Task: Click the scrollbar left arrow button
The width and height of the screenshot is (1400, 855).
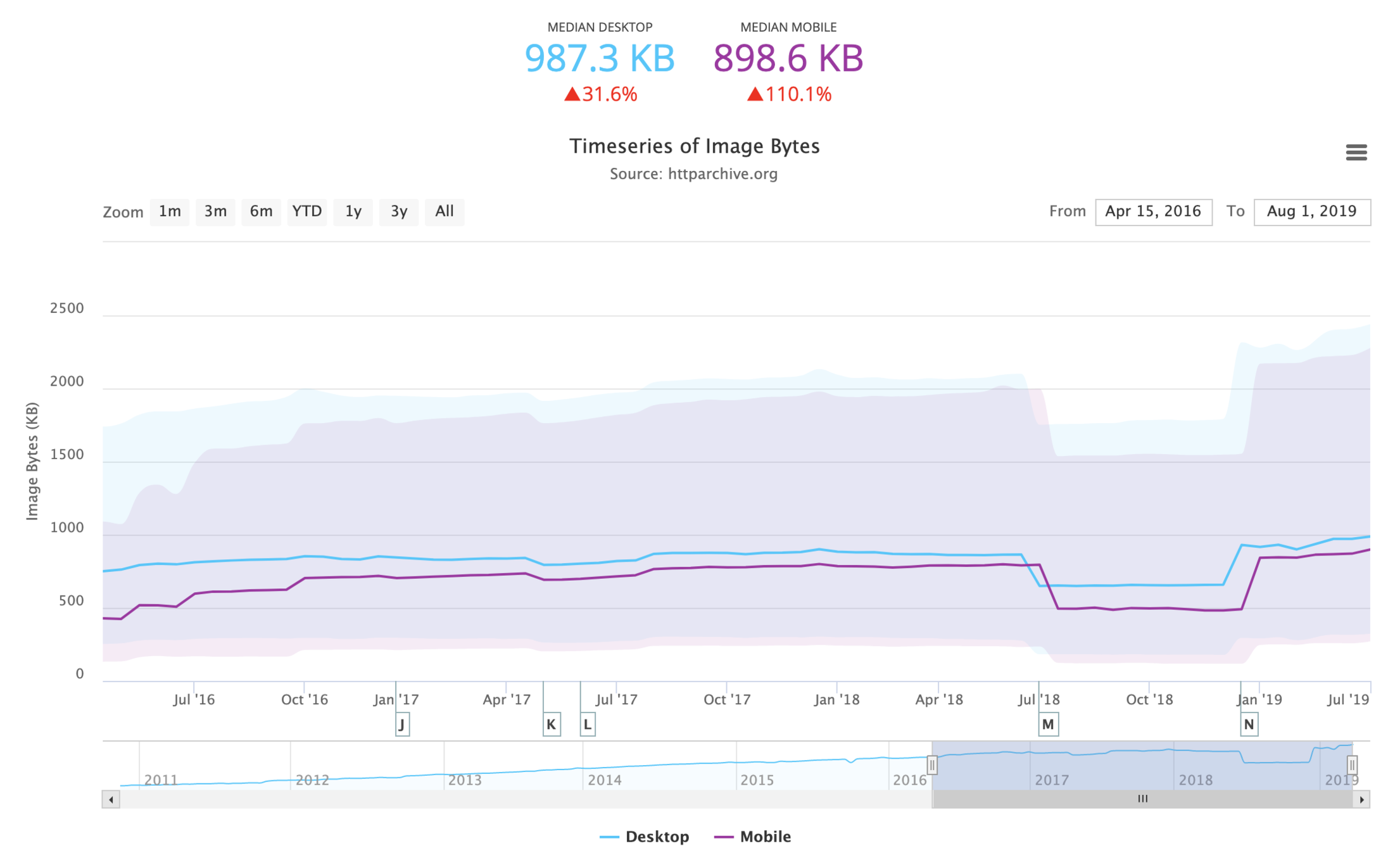Action: pyautogui.click(x=111, y=799)
